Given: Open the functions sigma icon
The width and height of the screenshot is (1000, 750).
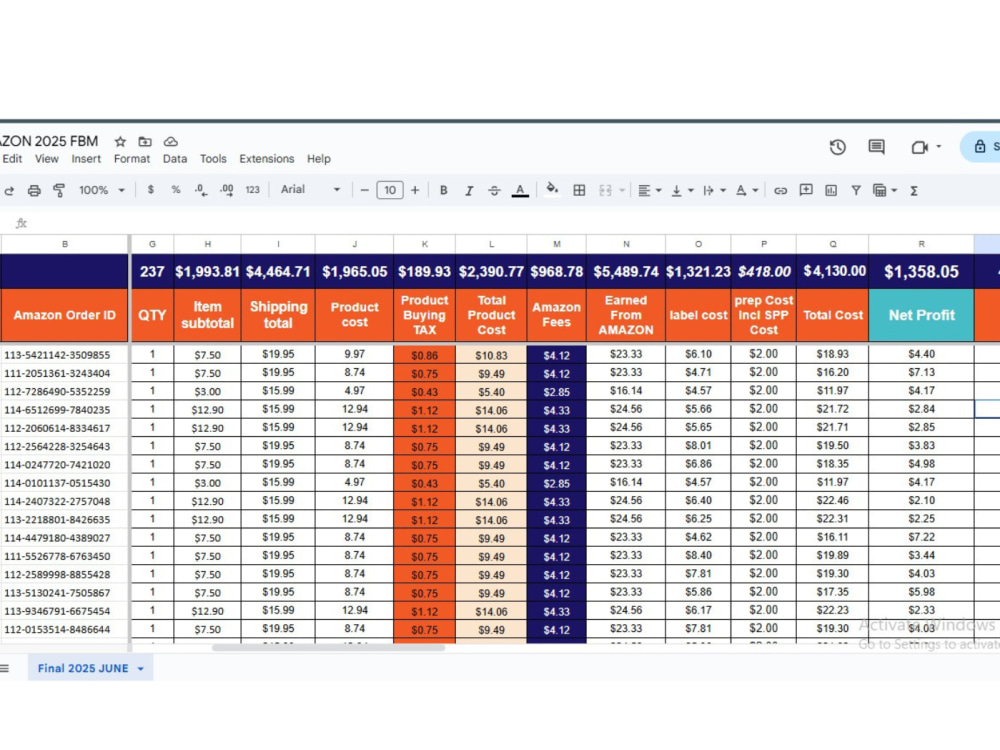Looking at the screenshot, I should (x=913, y=190).
